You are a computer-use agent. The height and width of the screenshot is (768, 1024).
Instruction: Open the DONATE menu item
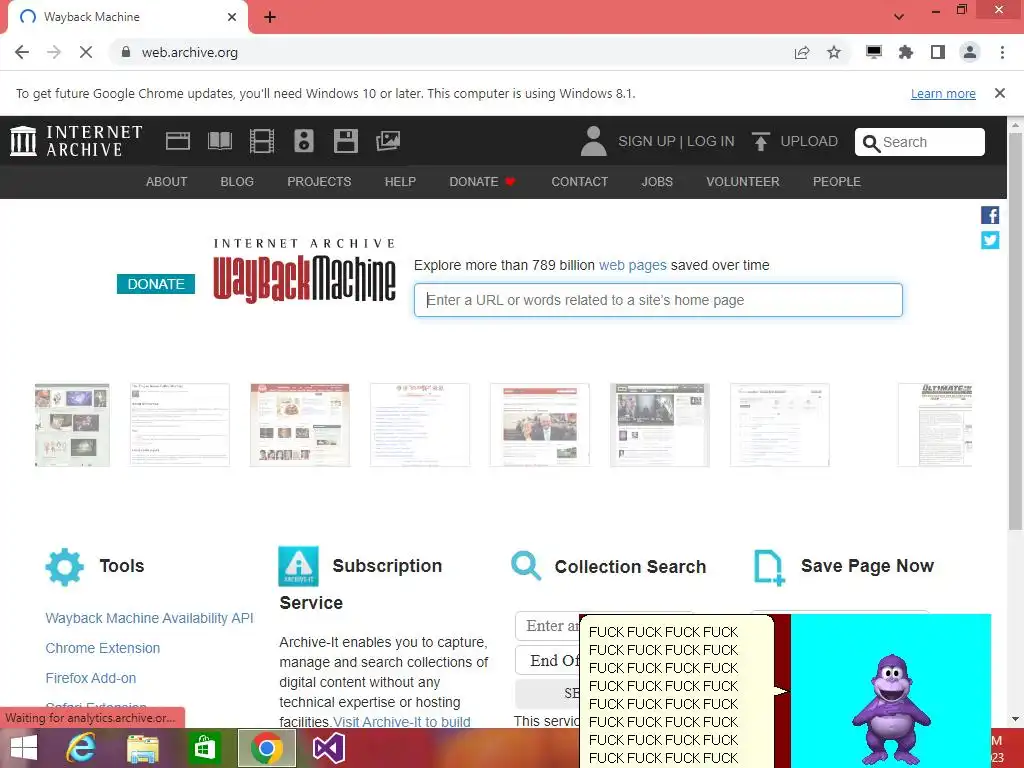click(483, 182)
